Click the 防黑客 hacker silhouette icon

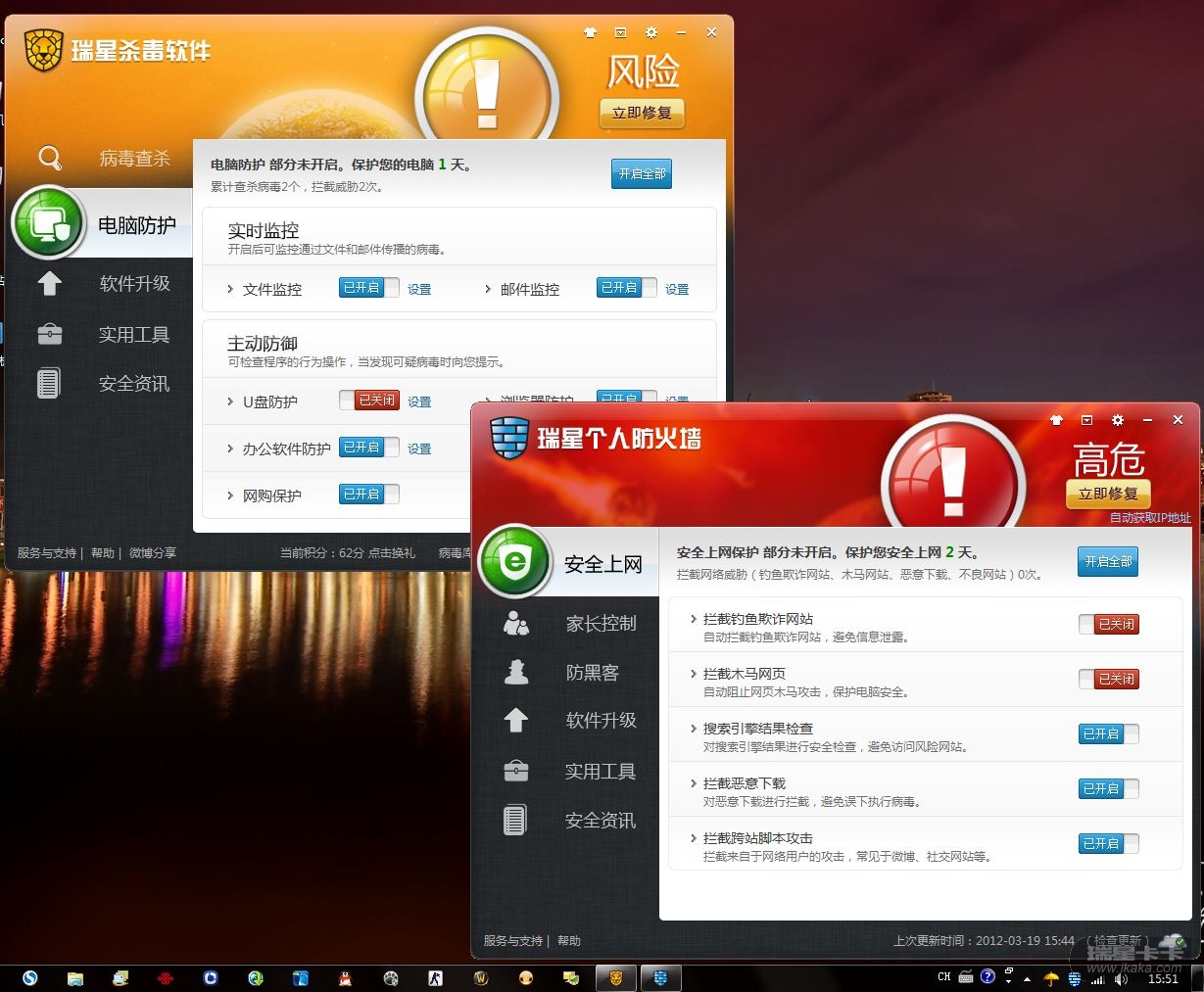tap(516, 672)
